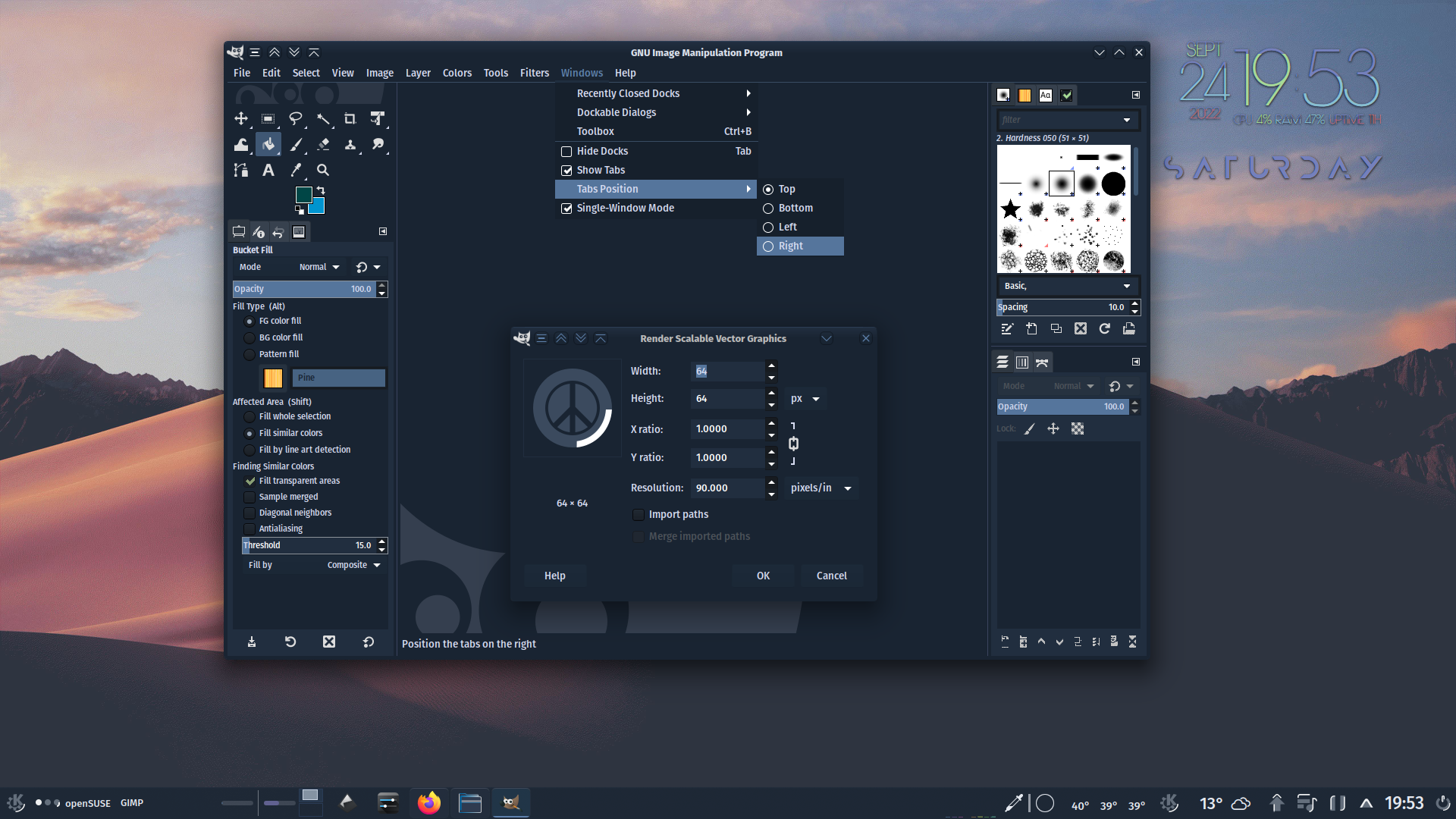Click Cancel in Render SVG dialog
Viewport: 1456px width, 819px height.
tap(832, 576)
